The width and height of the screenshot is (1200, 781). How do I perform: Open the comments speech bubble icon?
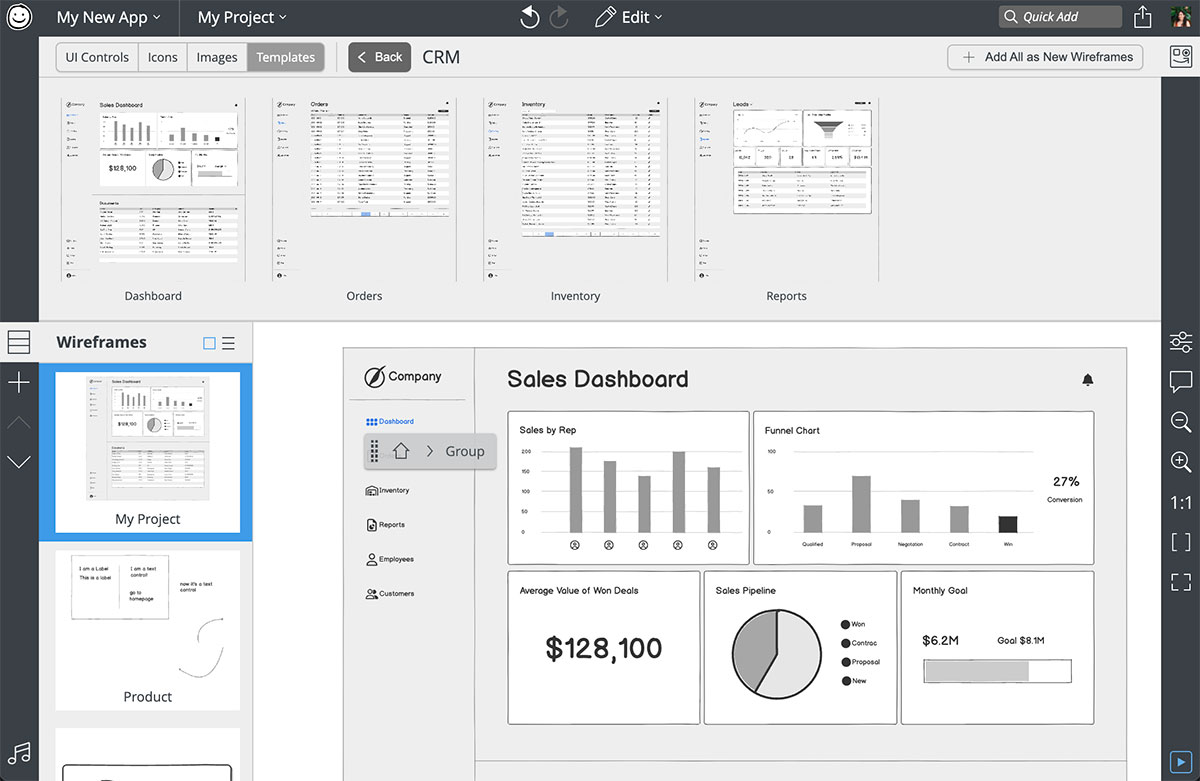point(1180,381)
